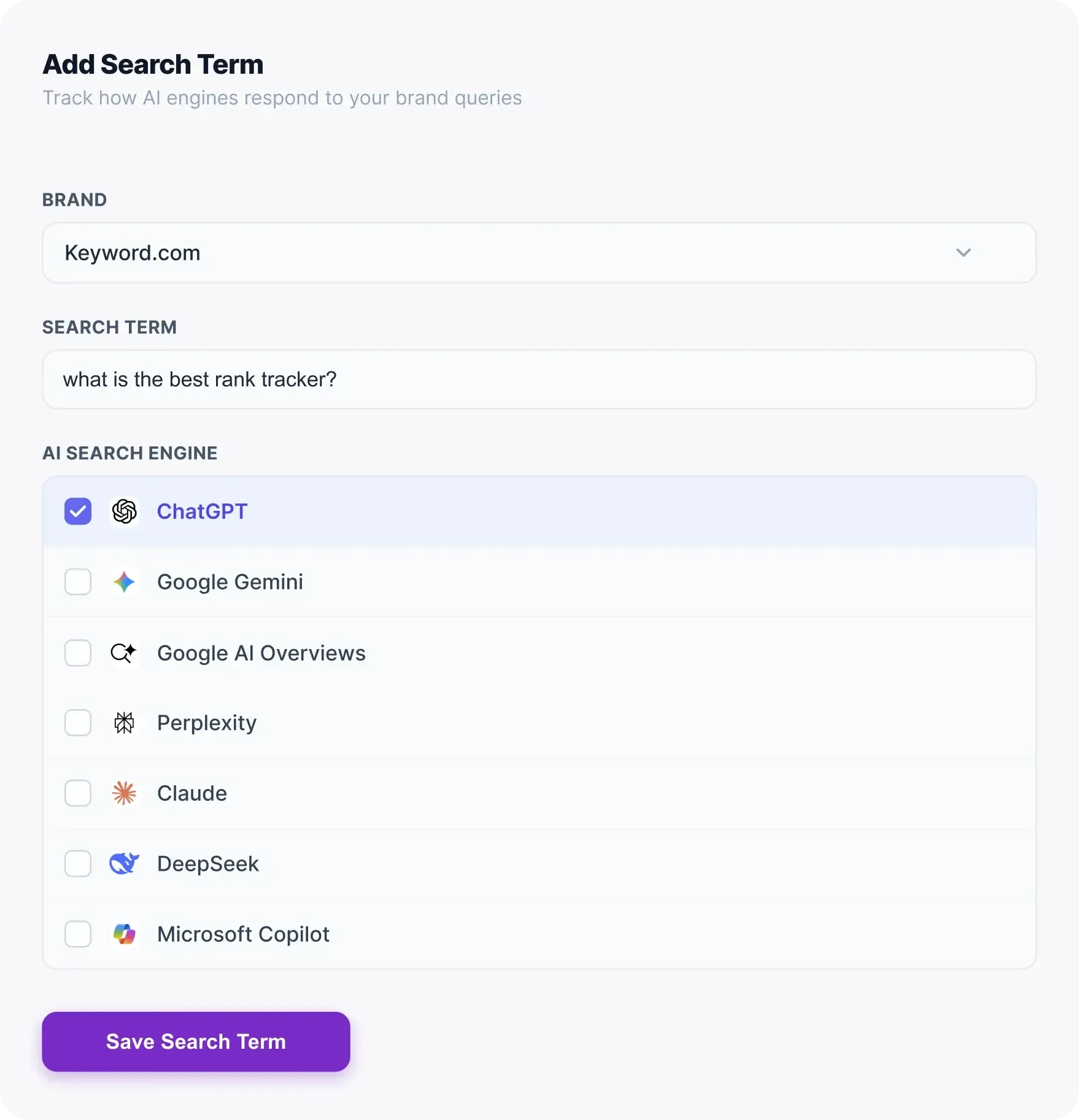
Task: Check the Google AI Overviews checkbox
Action: coord(78,653)
